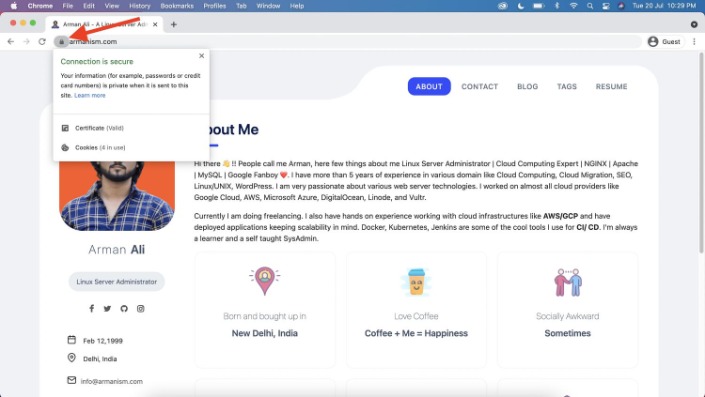Viewport: 705px width, 397px height.
Task: Click the Linux Server Administrator badge
Action: [116, 281]
